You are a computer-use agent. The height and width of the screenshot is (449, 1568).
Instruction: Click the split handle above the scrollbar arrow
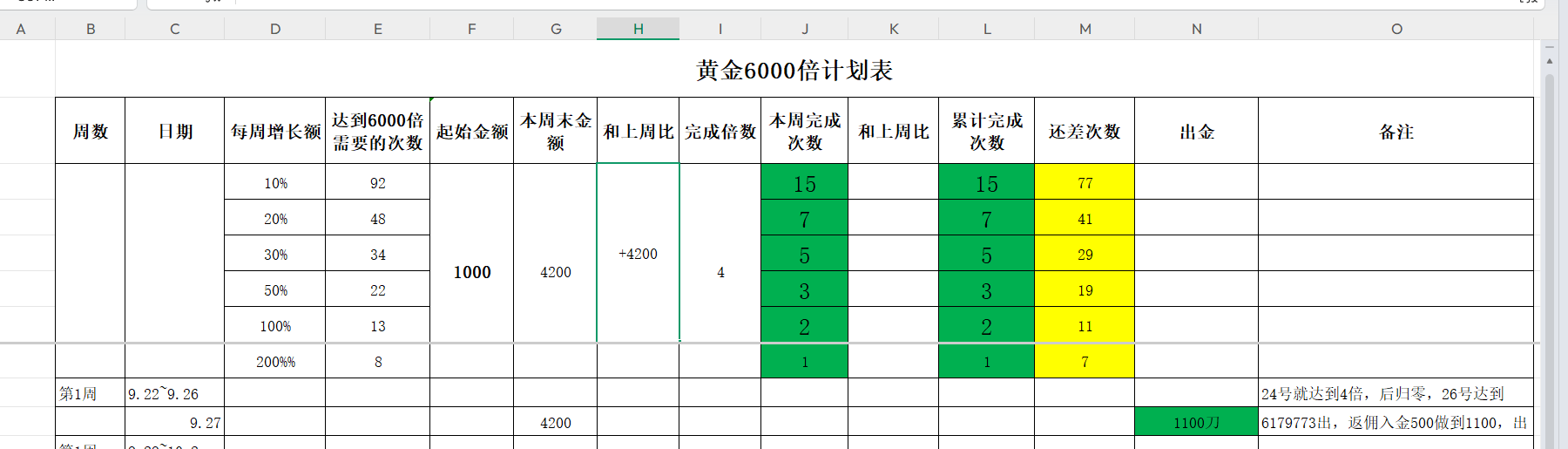pos(1549,45)
